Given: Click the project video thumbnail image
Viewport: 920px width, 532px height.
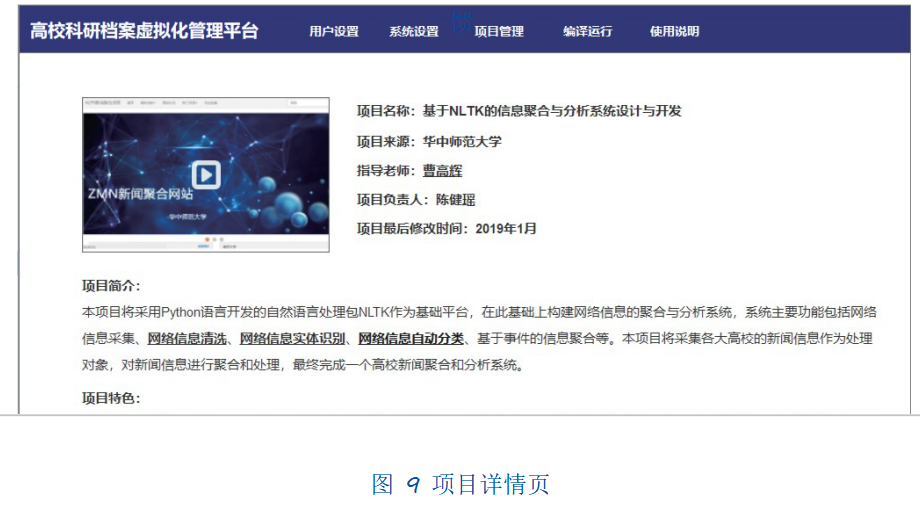Looking at the screenshot, I should tap(206, 175).
